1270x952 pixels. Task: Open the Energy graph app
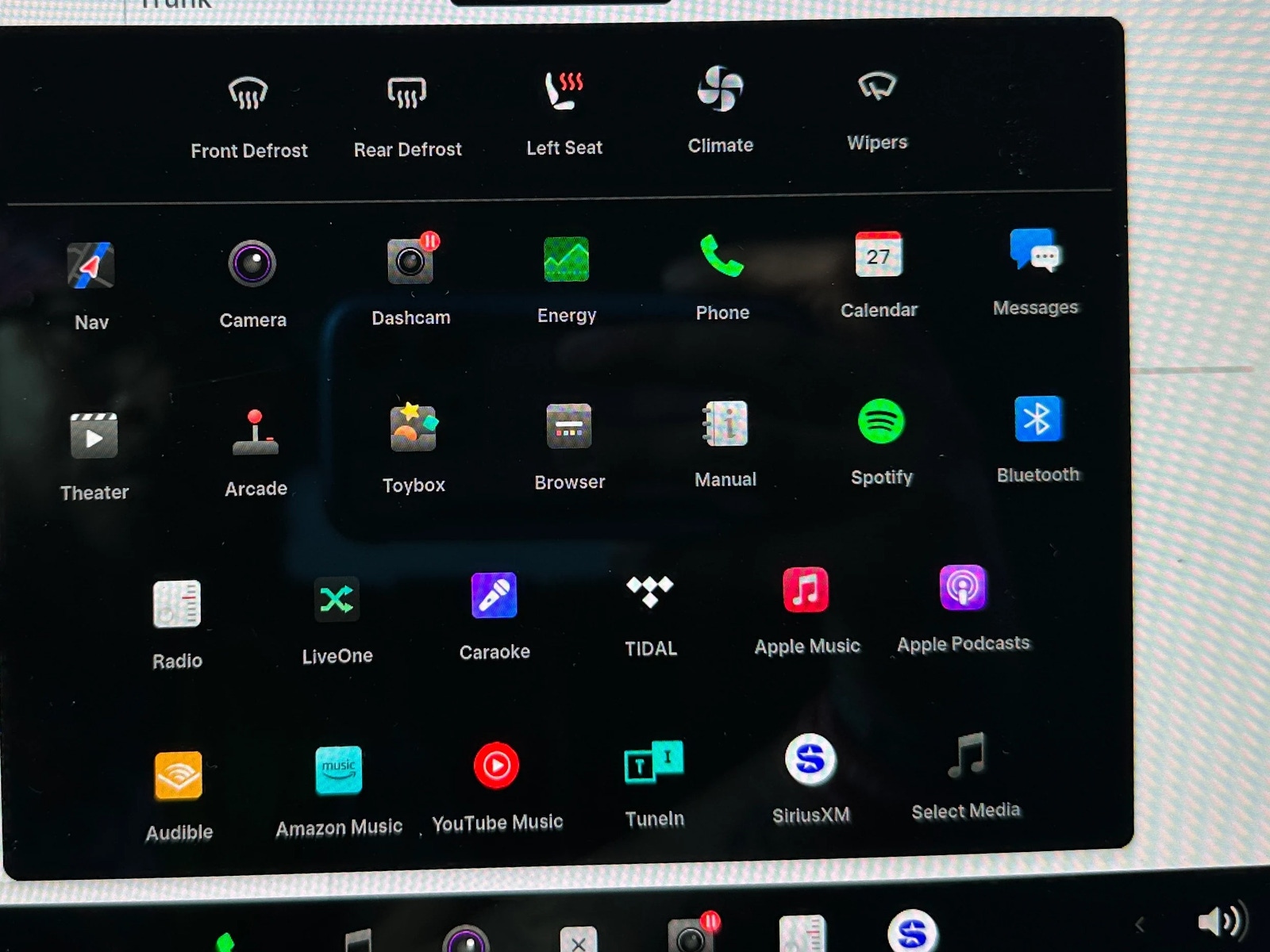566,260
